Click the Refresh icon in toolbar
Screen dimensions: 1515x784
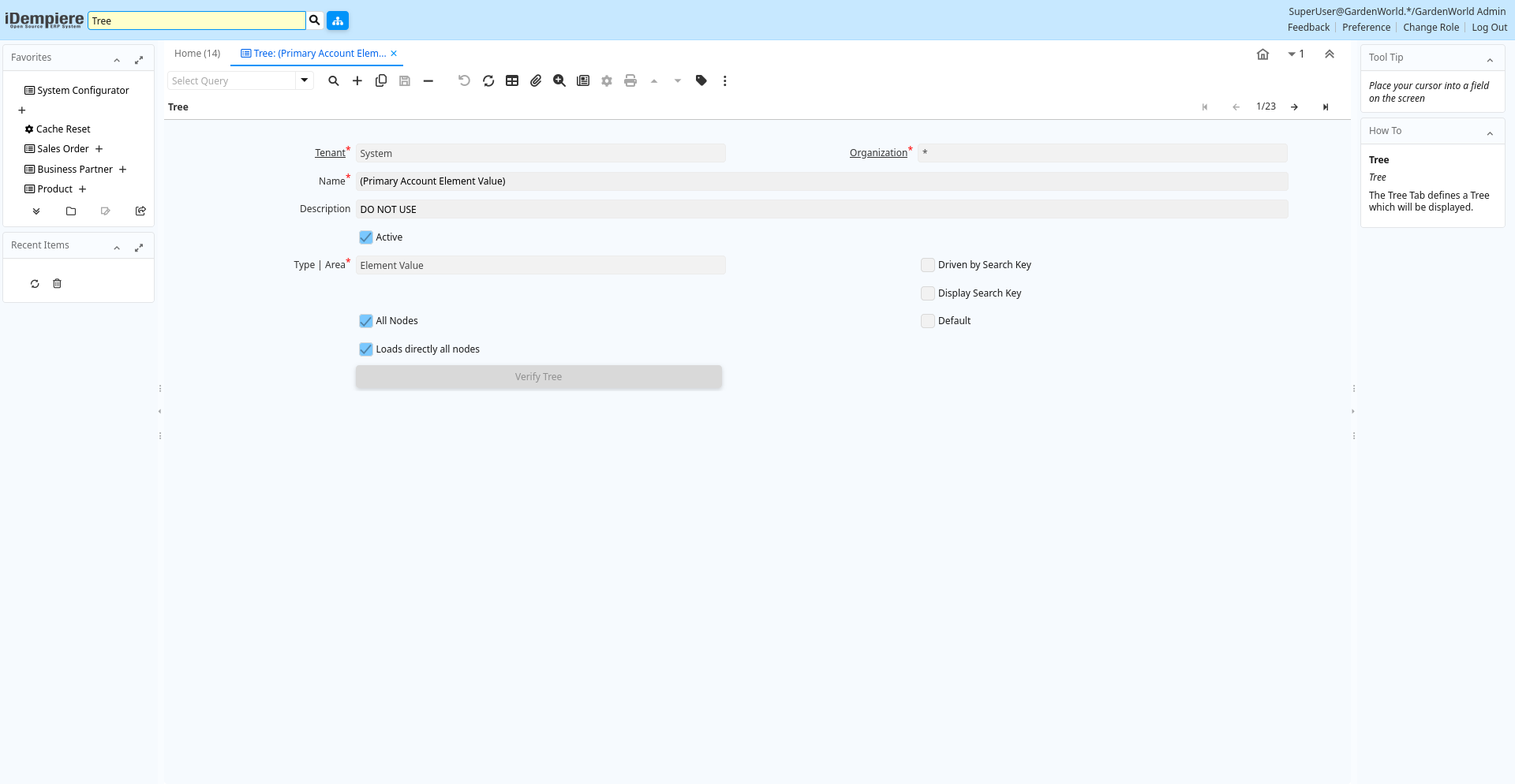tap(488, 80)
